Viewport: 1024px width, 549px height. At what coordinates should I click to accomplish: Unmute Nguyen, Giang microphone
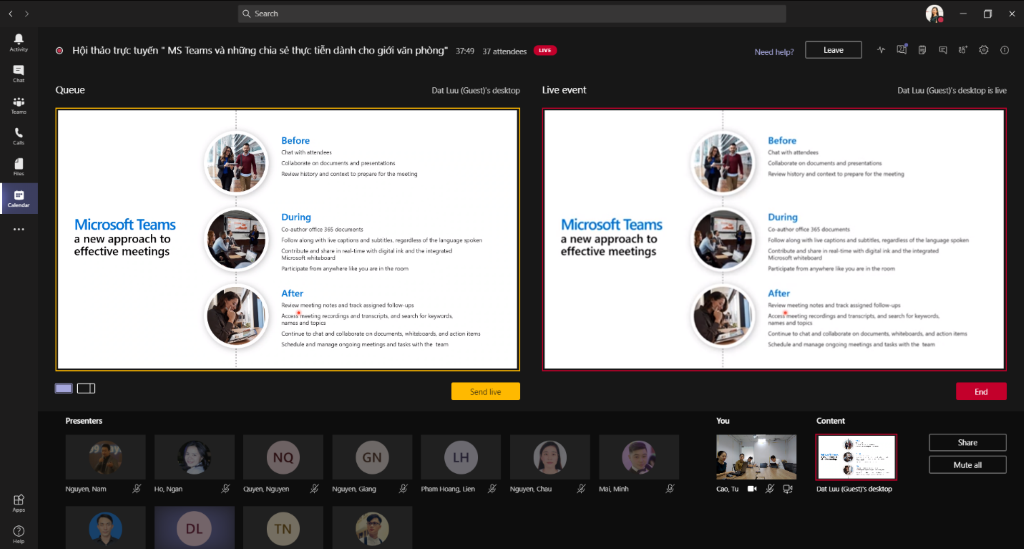pyautogui.click(x=403, y=488)
